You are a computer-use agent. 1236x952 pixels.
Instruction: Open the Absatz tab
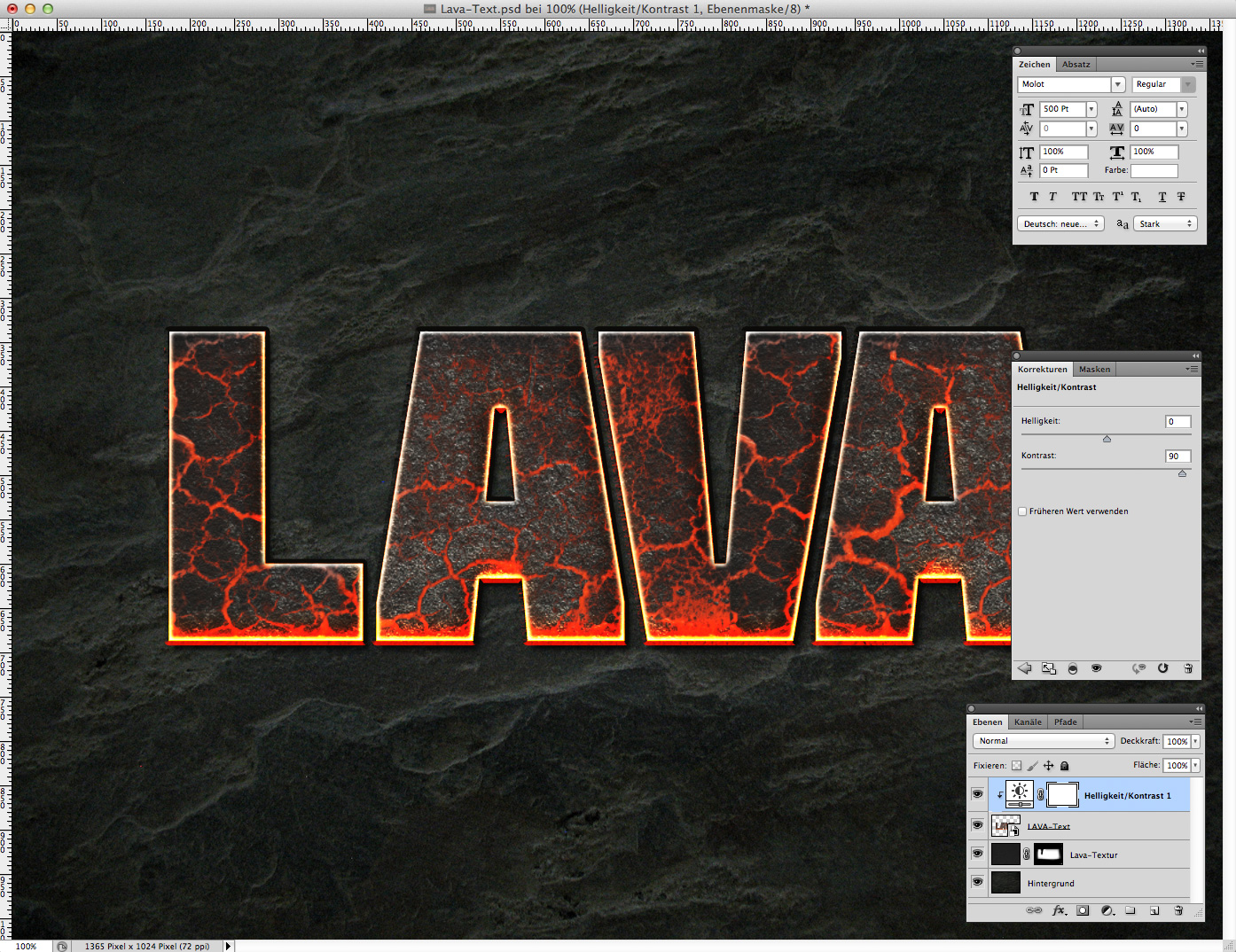point(1076,64)
